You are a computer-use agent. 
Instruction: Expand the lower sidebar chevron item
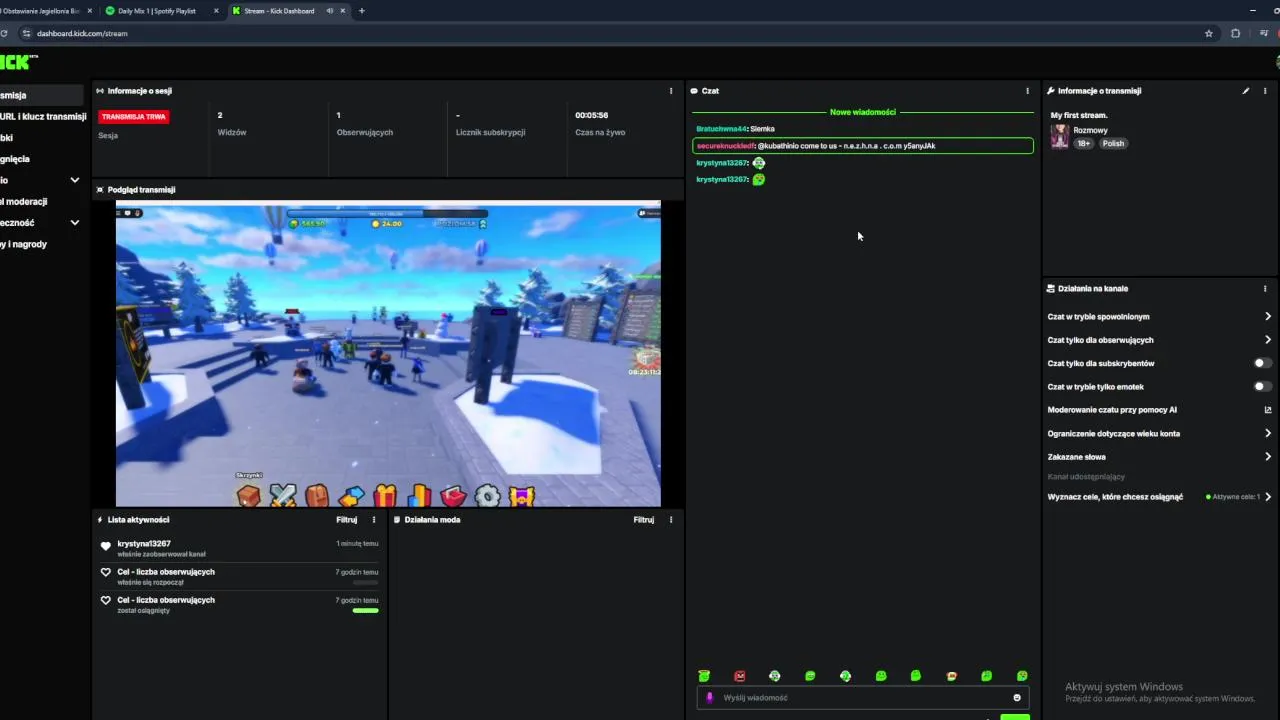coord(74,223)
